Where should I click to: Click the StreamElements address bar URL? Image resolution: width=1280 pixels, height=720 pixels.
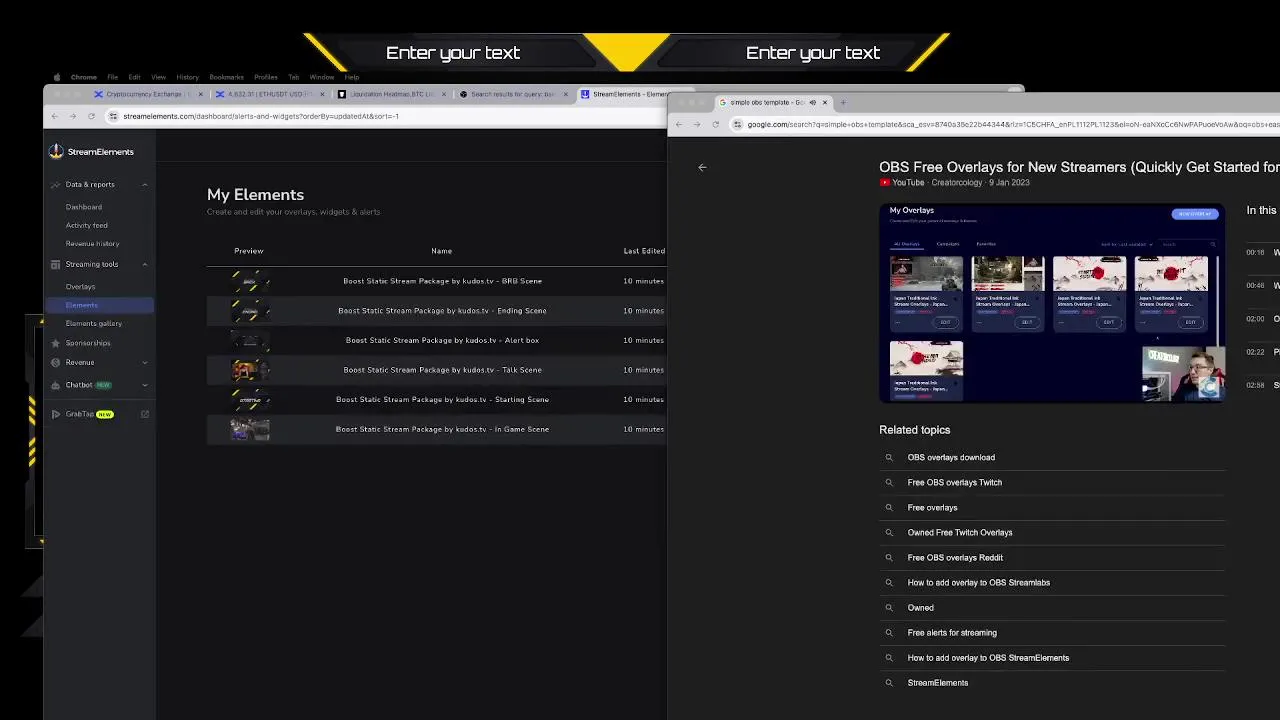[x=261, y=116]
